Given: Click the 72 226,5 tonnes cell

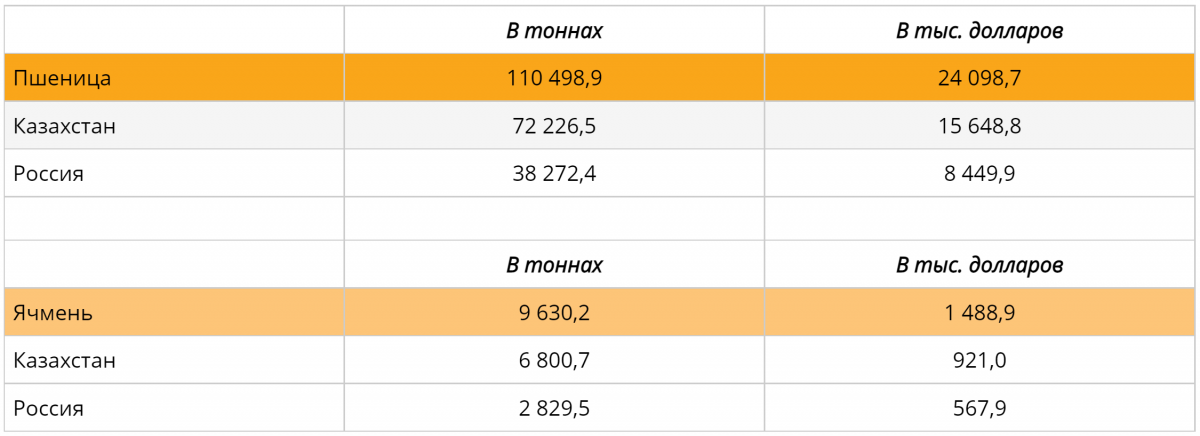Looking at the screenshot, I should [555, 126].
